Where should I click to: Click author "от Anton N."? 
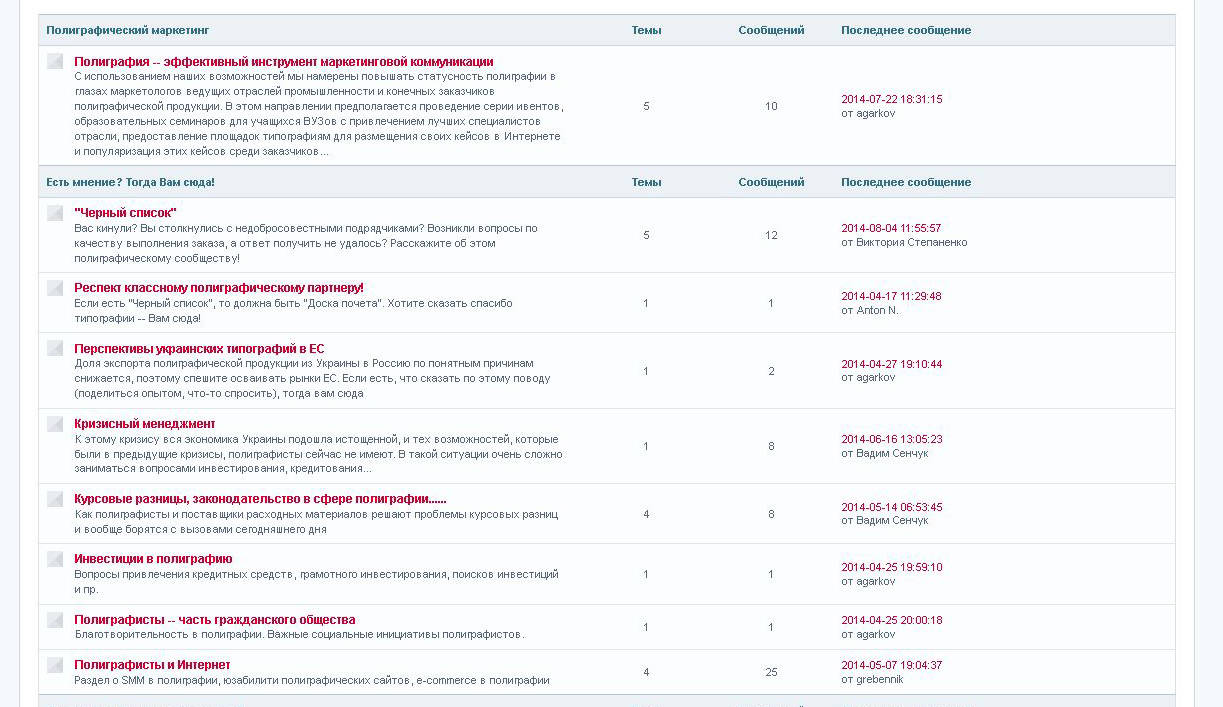(870, 310)
